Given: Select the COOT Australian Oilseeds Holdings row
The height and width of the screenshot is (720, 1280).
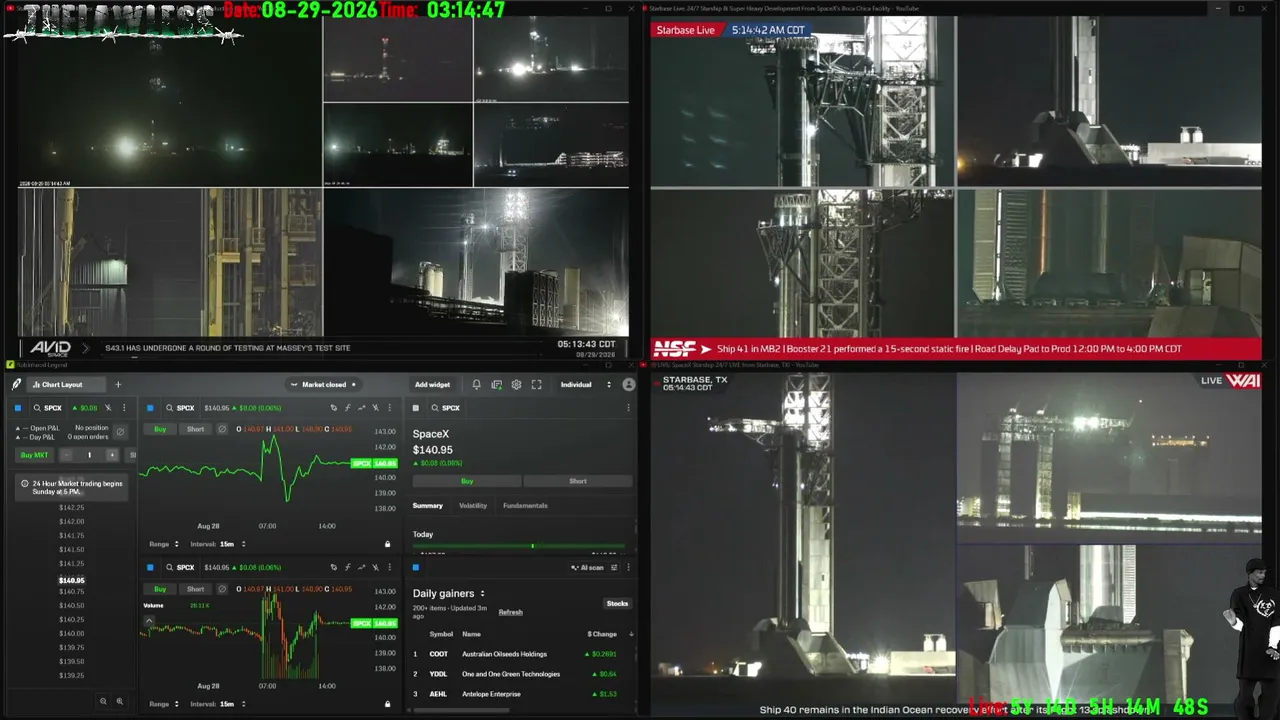Looking at the screenshot, I should (x=521, y=654).
